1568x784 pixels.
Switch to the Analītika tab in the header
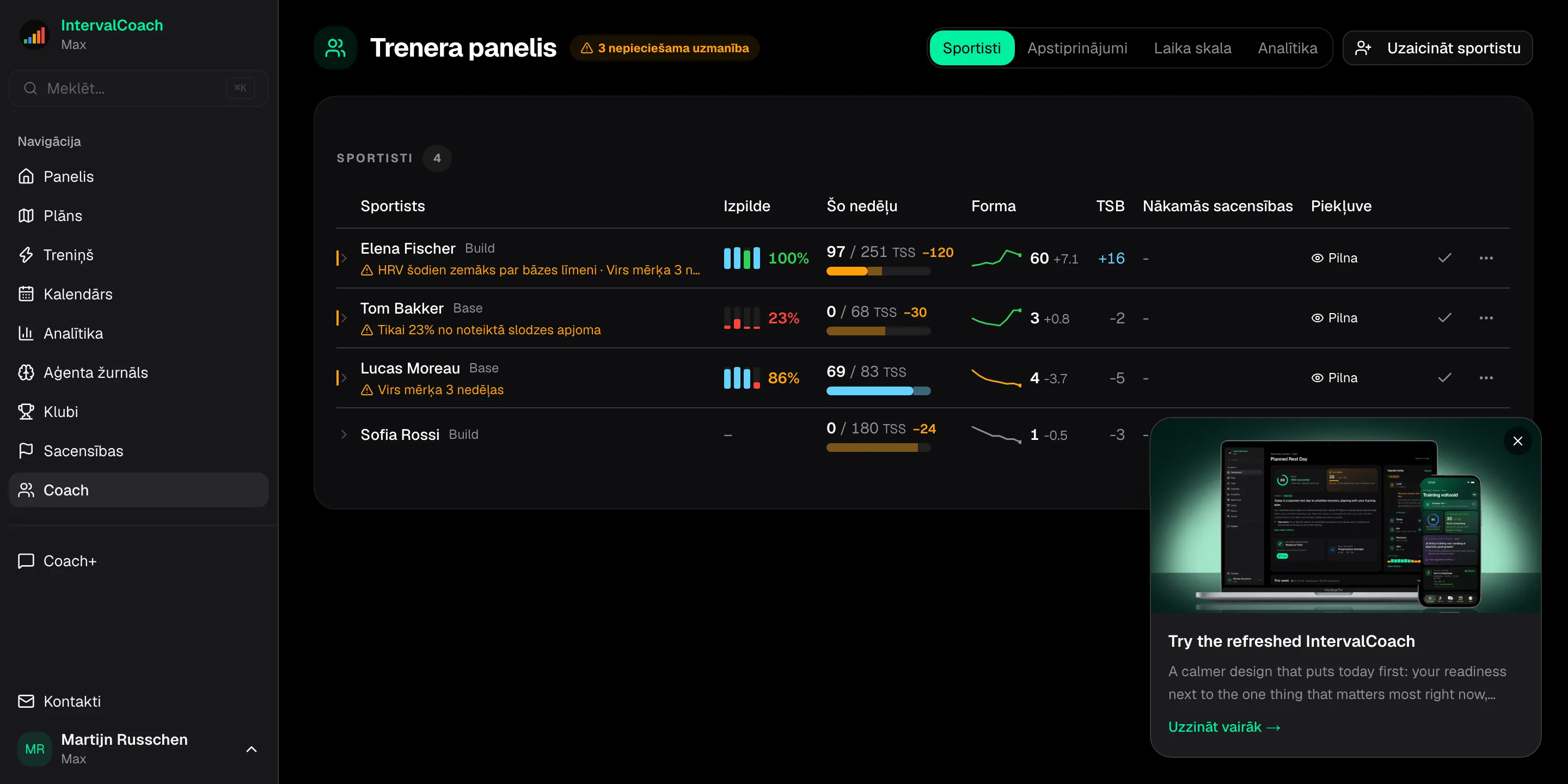pos(1288,48)
